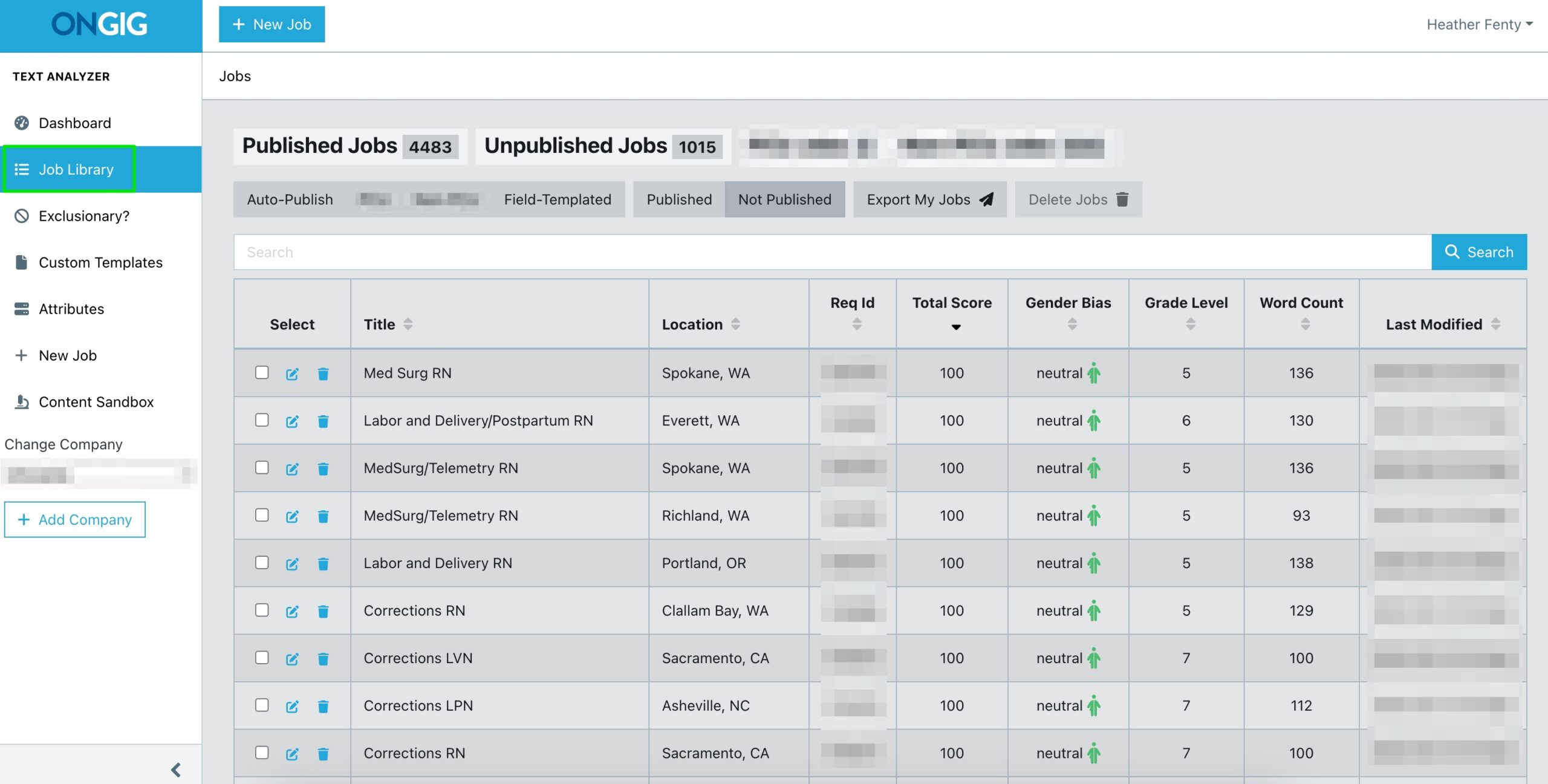Sort table by Word Count

pyautogui.click(x=1306, y=325)
